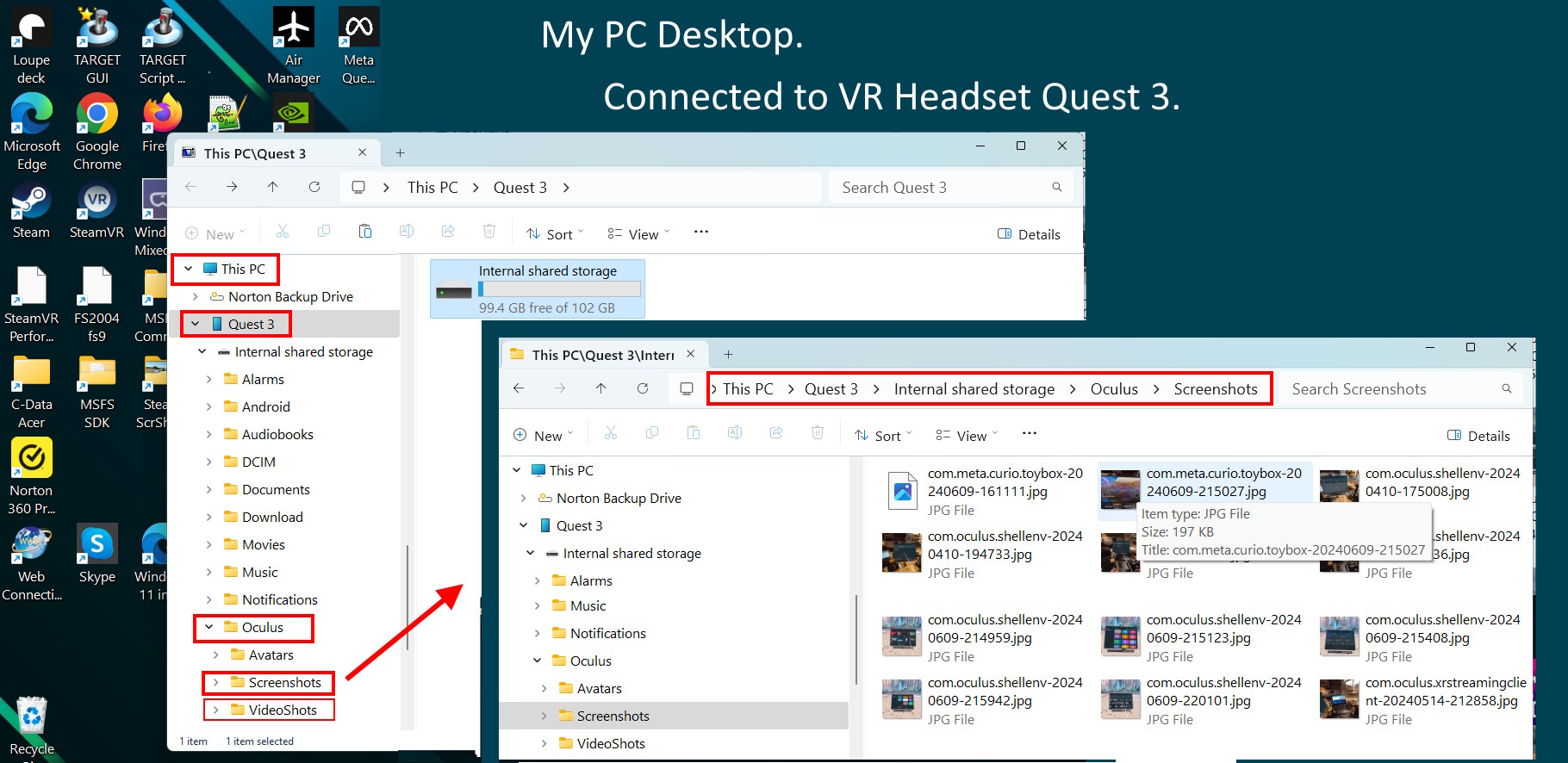
Task: Click New button in Screenshots window
Action: (543, 436)
